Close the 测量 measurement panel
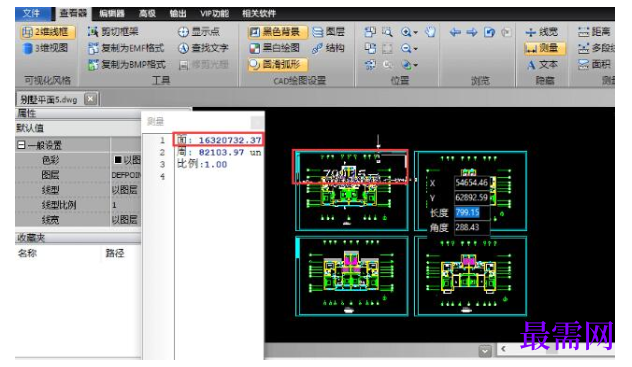The image size is (632, 367). (257, 121)
